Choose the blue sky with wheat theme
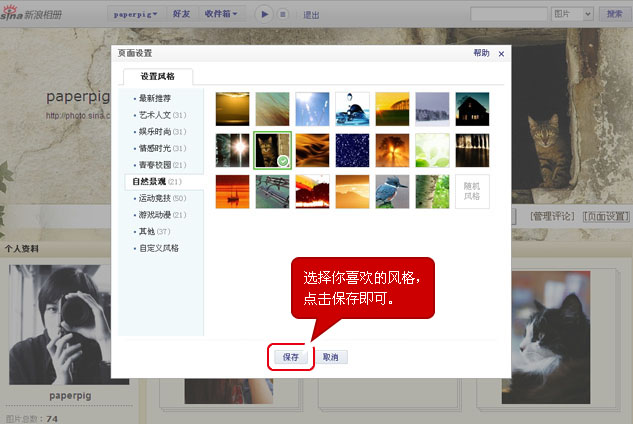The width and height of the screenshot is (633, 424). pyautogui.click(x=312, y=109)
